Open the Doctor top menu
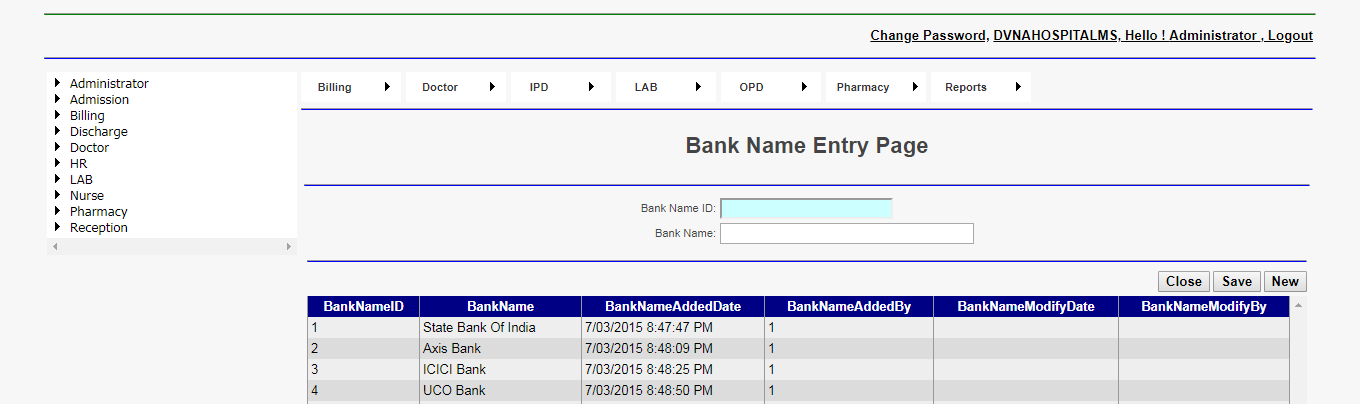1360x404 pixels. pyautogui.click(x=456, y=87)
